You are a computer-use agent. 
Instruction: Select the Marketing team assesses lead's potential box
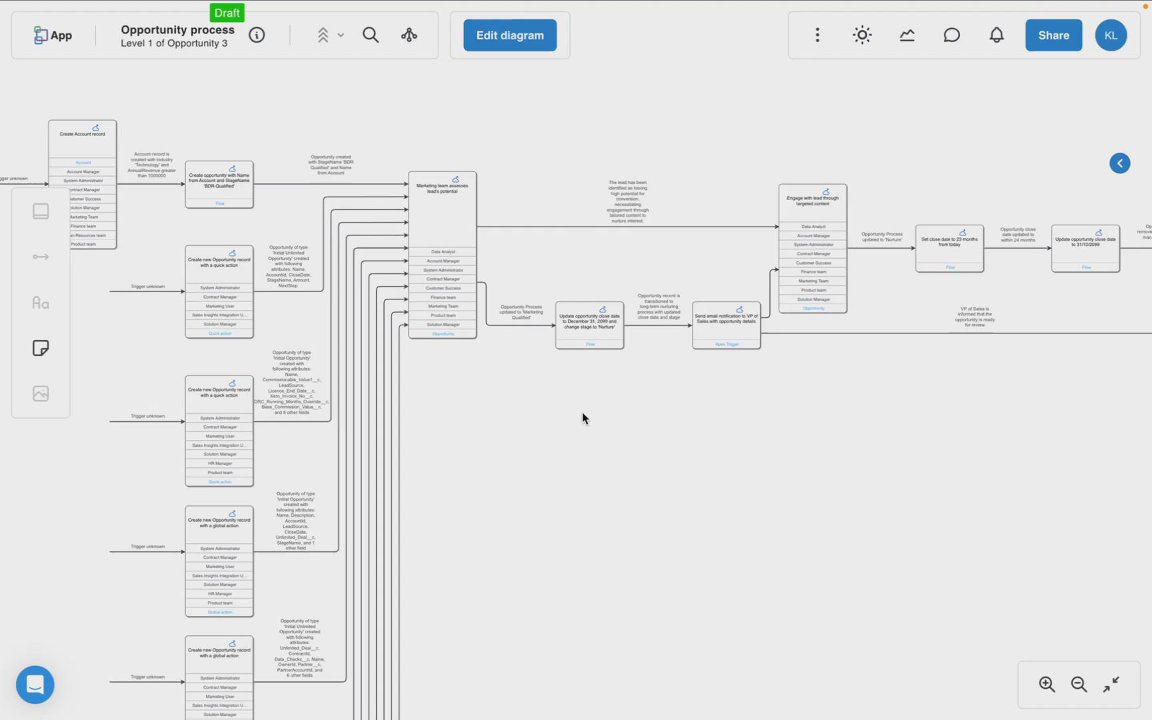[x=442, y=256]
